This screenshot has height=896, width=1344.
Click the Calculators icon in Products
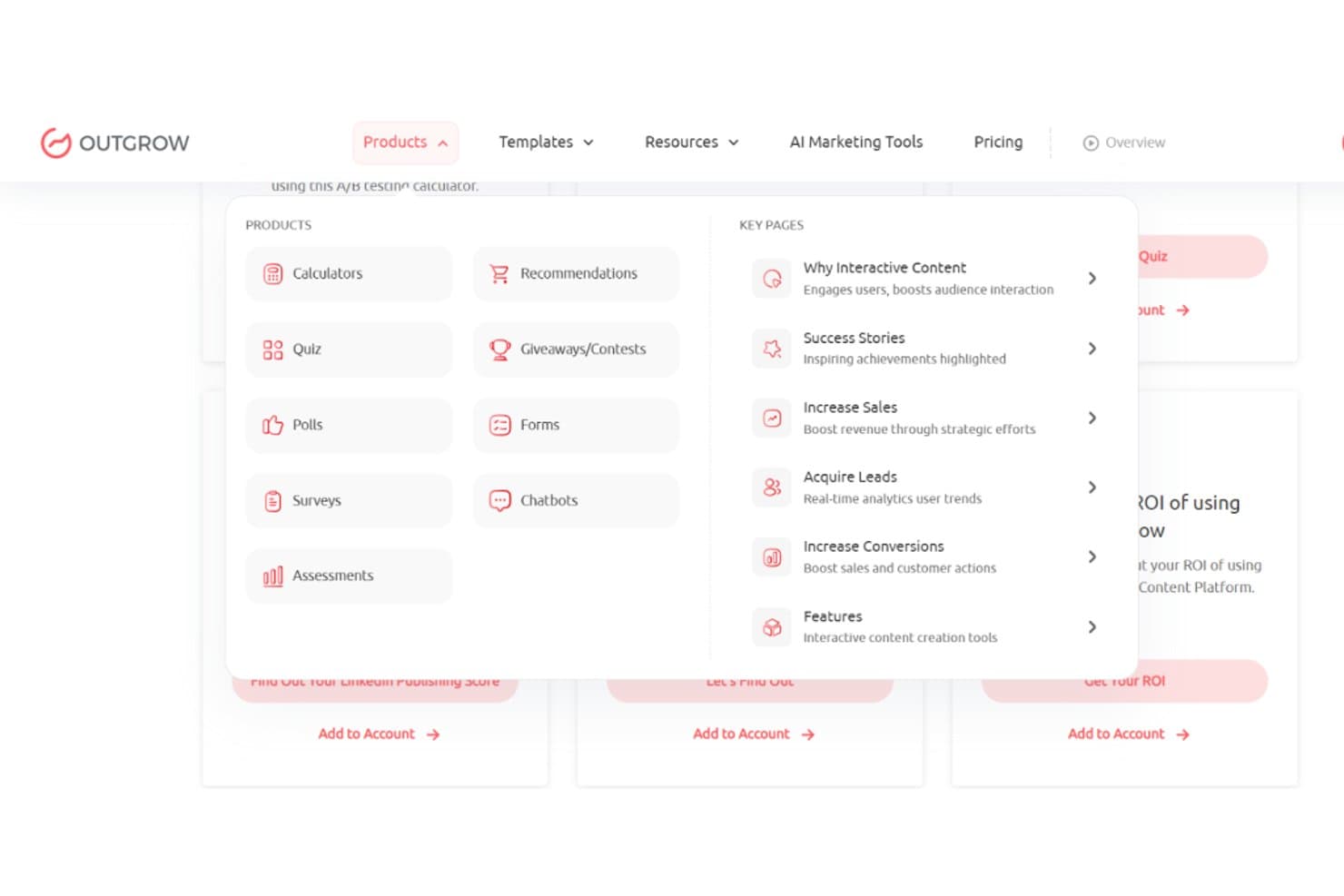pyautogui.click(x=272, y=273)
